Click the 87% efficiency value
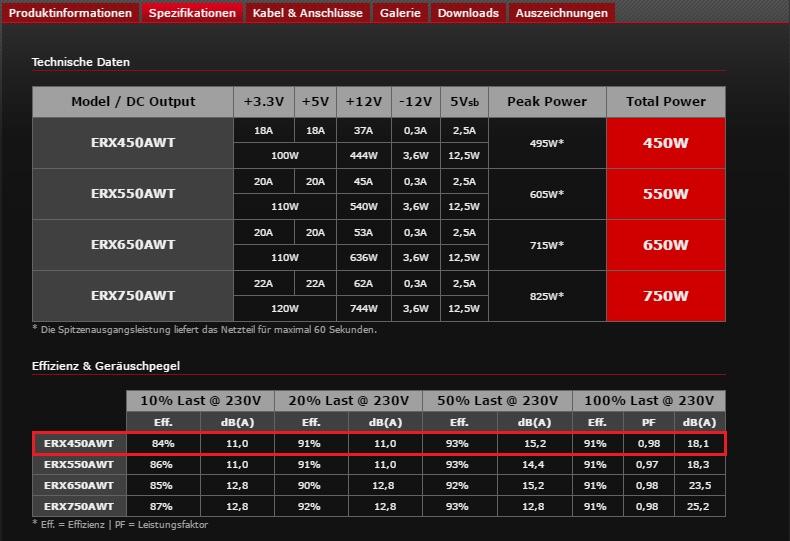 coord(163,506)
